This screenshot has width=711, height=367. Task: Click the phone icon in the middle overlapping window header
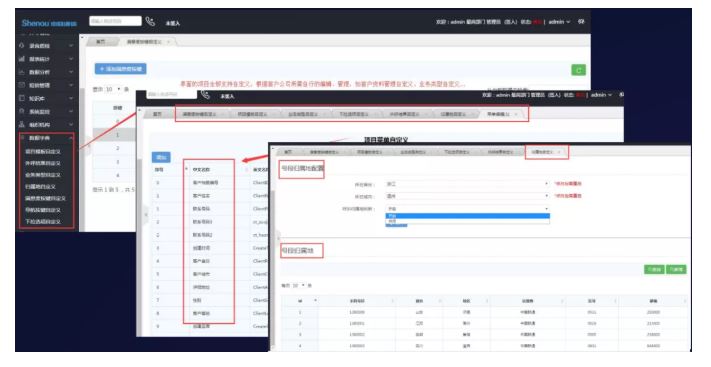[205, 95]
